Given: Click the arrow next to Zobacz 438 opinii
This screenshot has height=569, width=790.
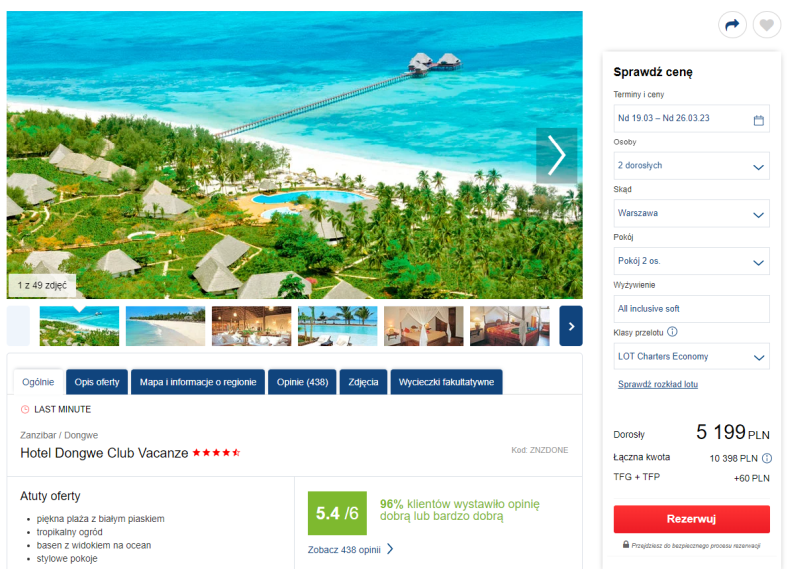Looking at the screenshot, I should click(x=390, y=549).
